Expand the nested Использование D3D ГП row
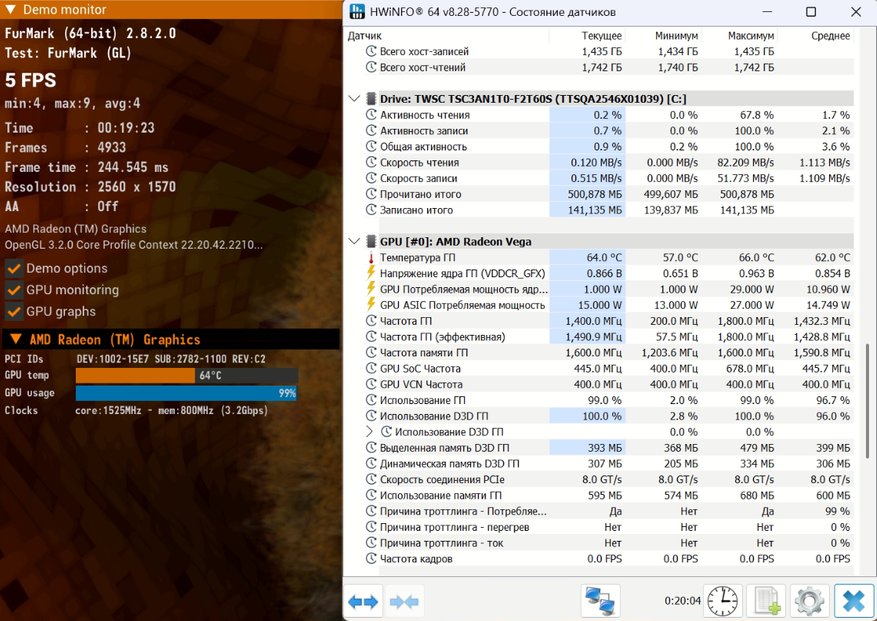 tap(369, 432)
